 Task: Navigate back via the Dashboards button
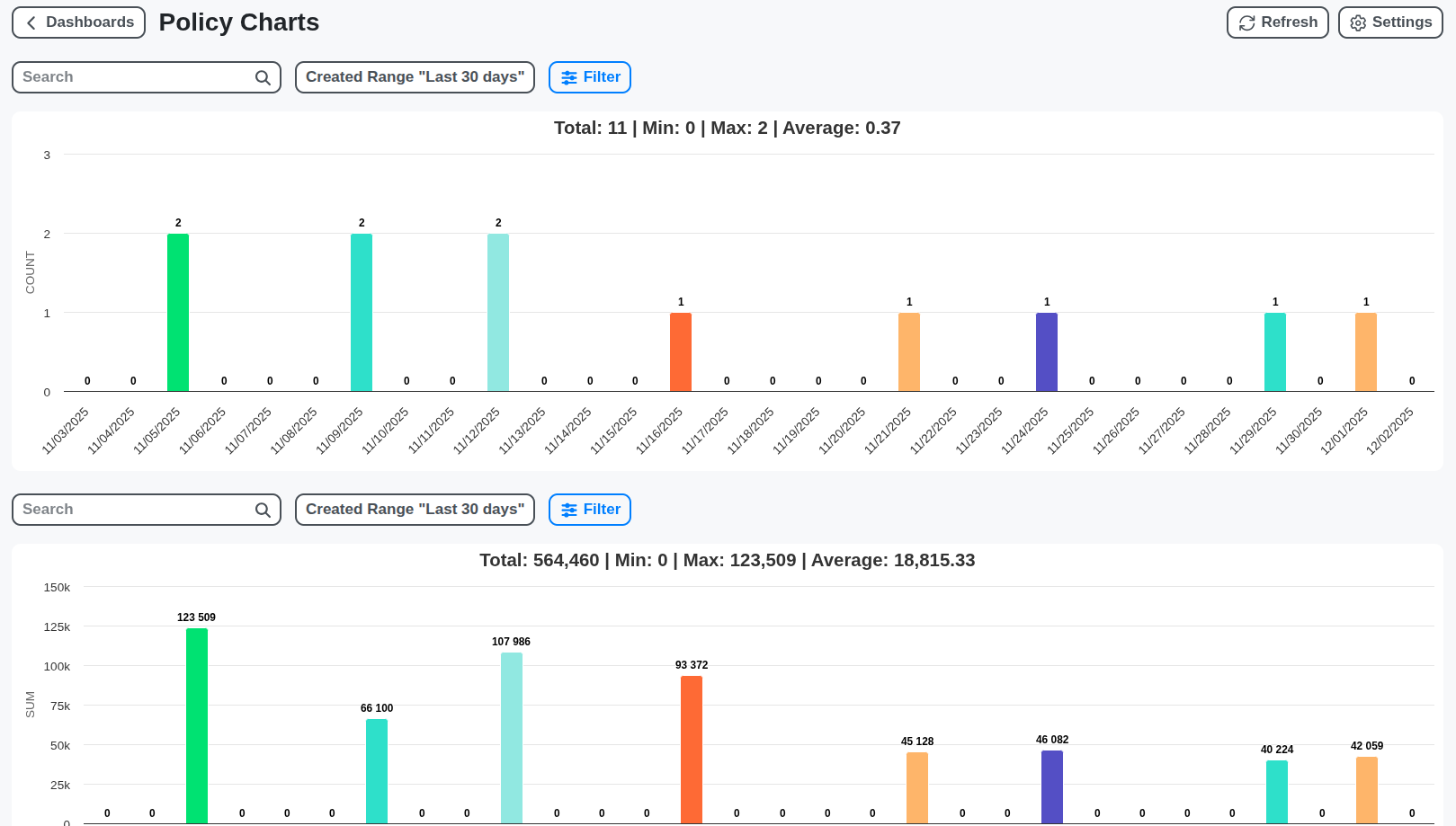click(78, 22)
